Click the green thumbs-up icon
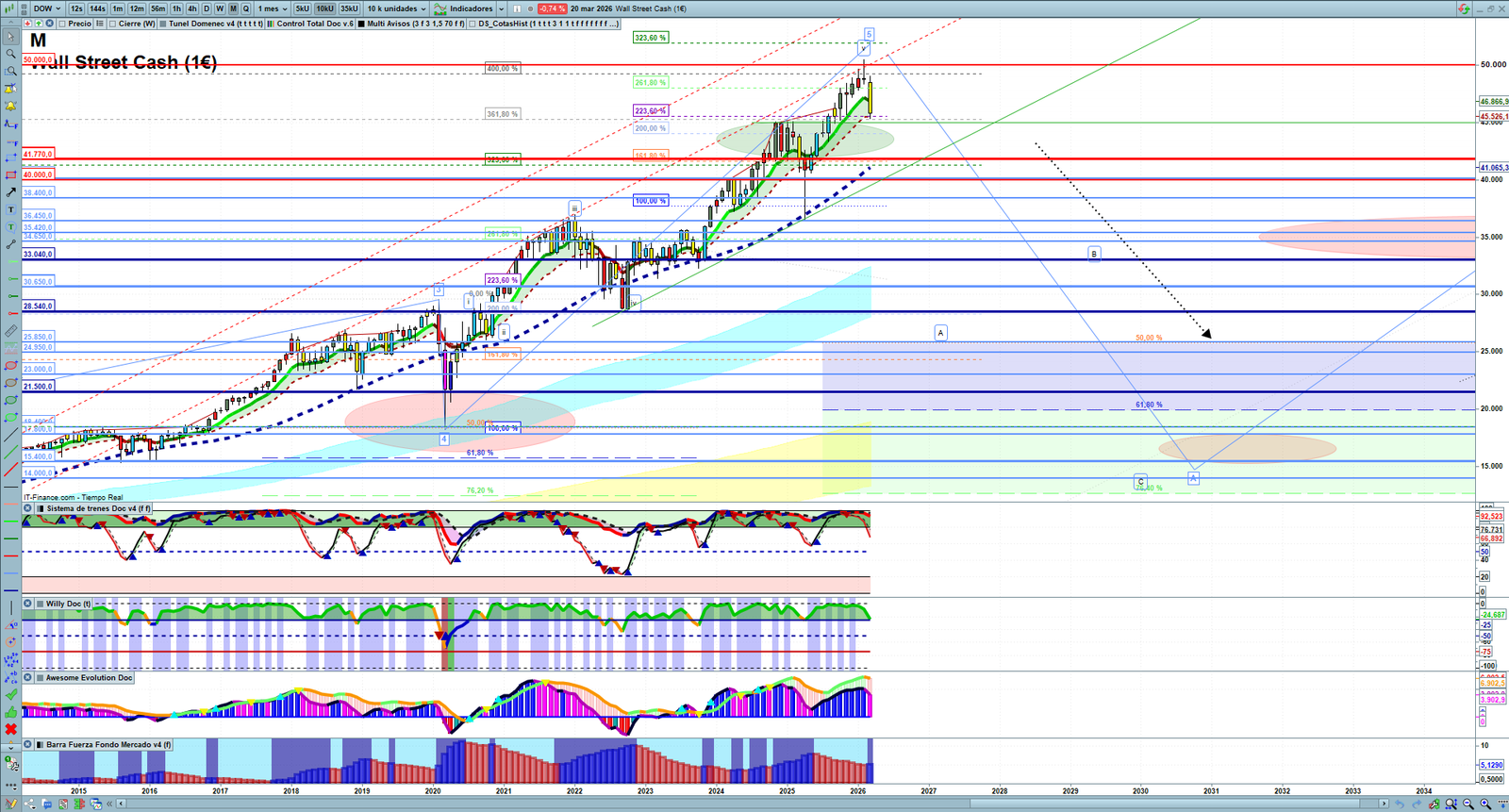 (x=10, y=712)
